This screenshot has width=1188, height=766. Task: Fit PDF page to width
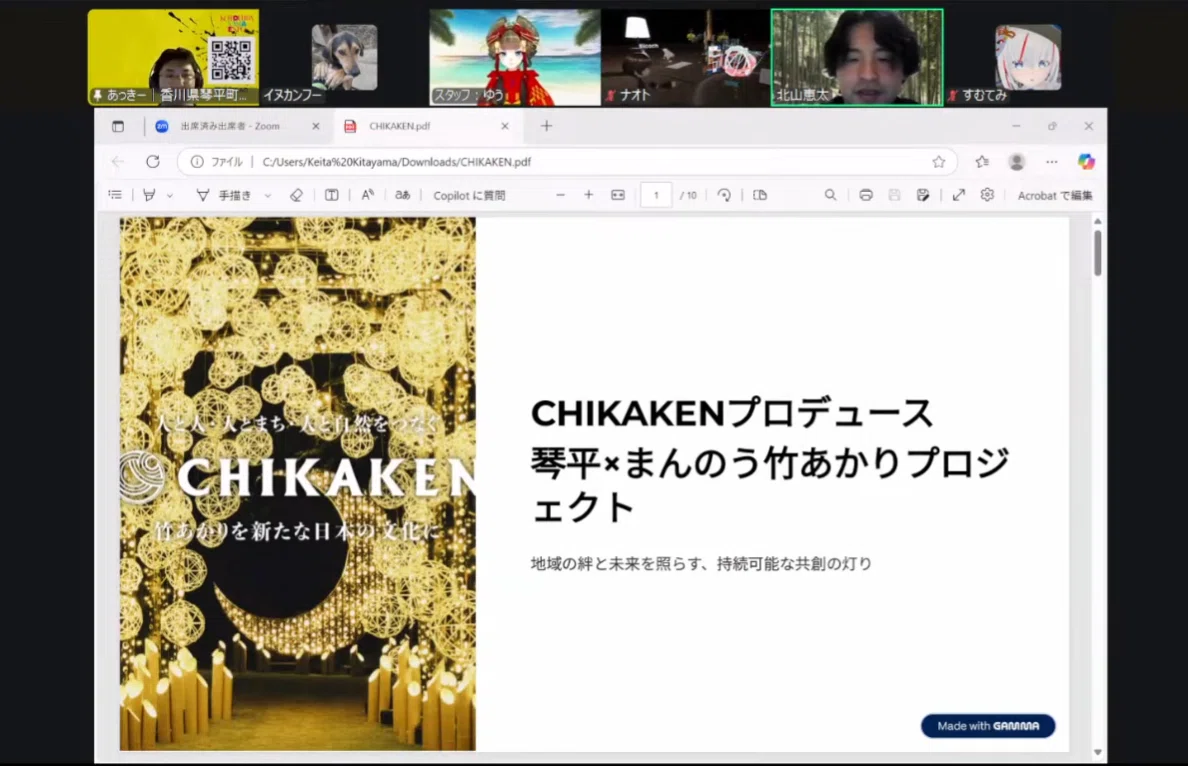tap(618, 195)
